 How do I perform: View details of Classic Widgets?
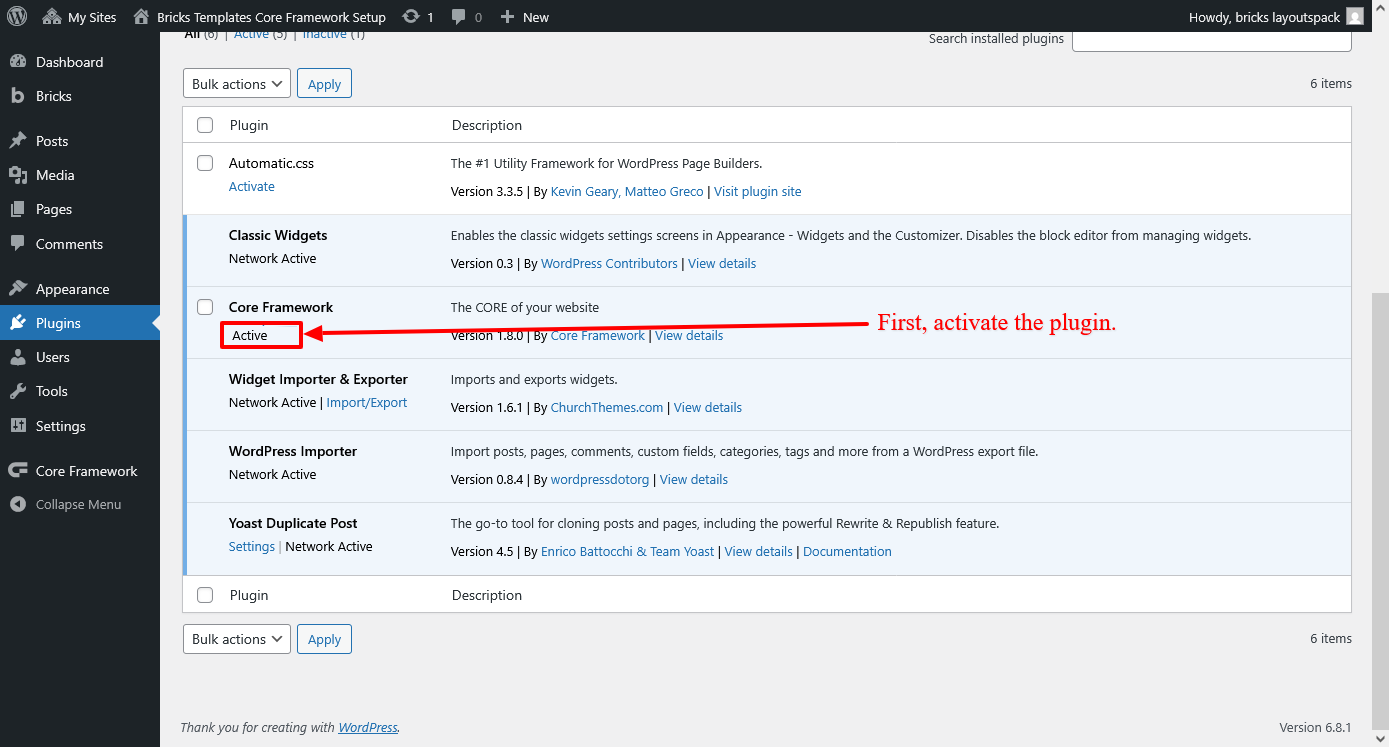point(722,264)
